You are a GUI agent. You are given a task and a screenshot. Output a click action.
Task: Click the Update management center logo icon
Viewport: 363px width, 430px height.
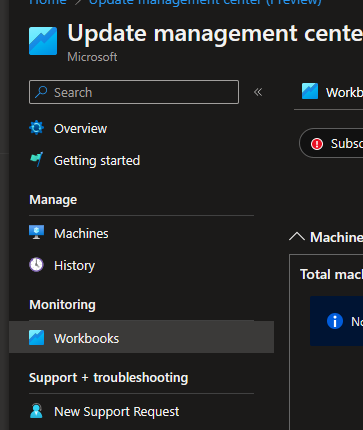coord(43,41)
